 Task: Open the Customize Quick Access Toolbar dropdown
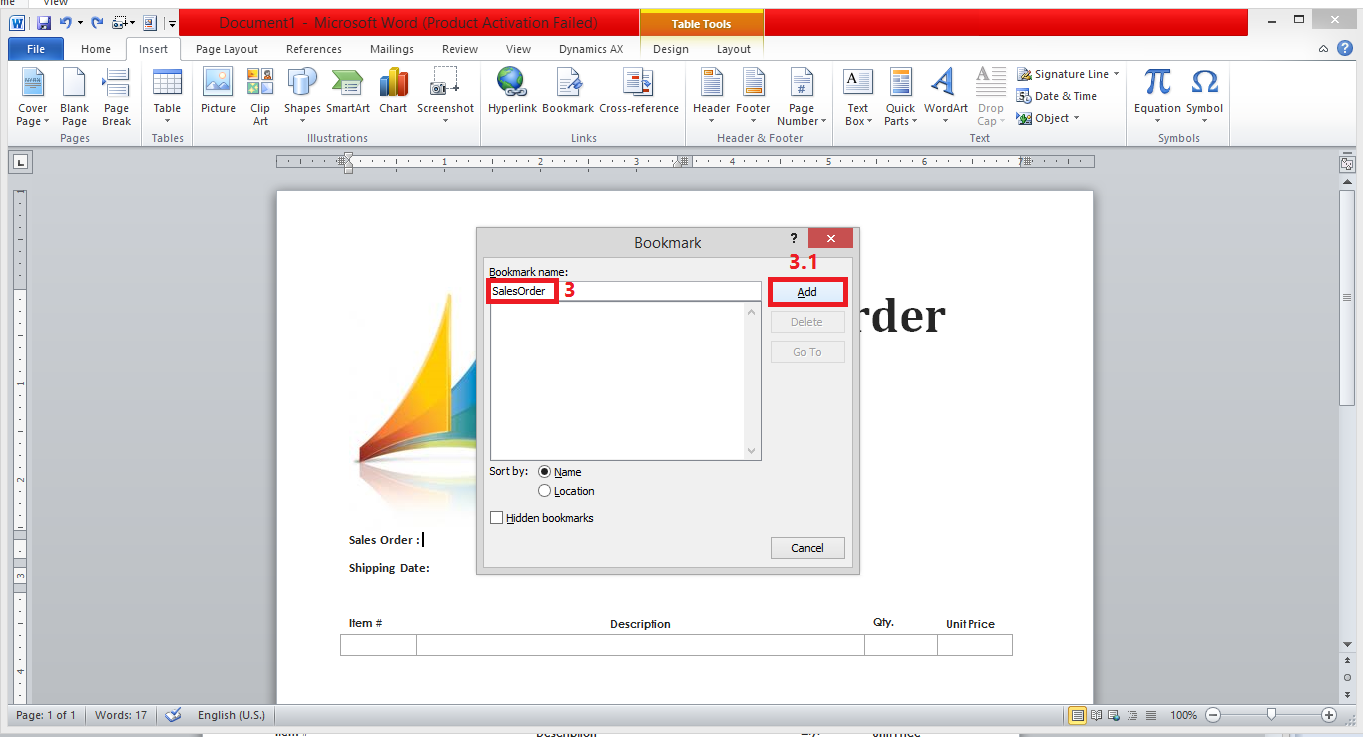point(172,22)
